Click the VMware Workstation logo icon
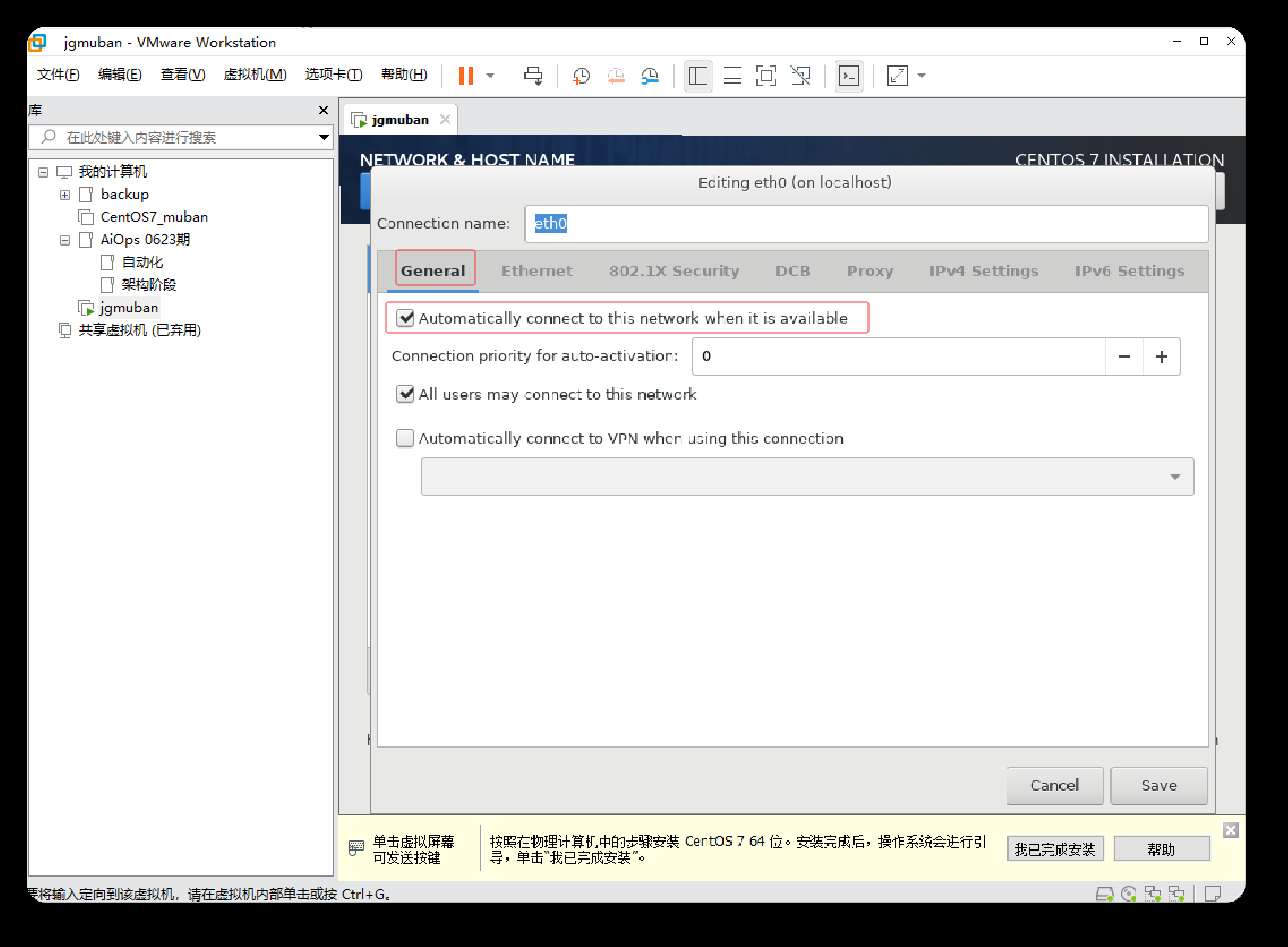This screenshot has width=1288, height=947. click(x=38, y=42)
